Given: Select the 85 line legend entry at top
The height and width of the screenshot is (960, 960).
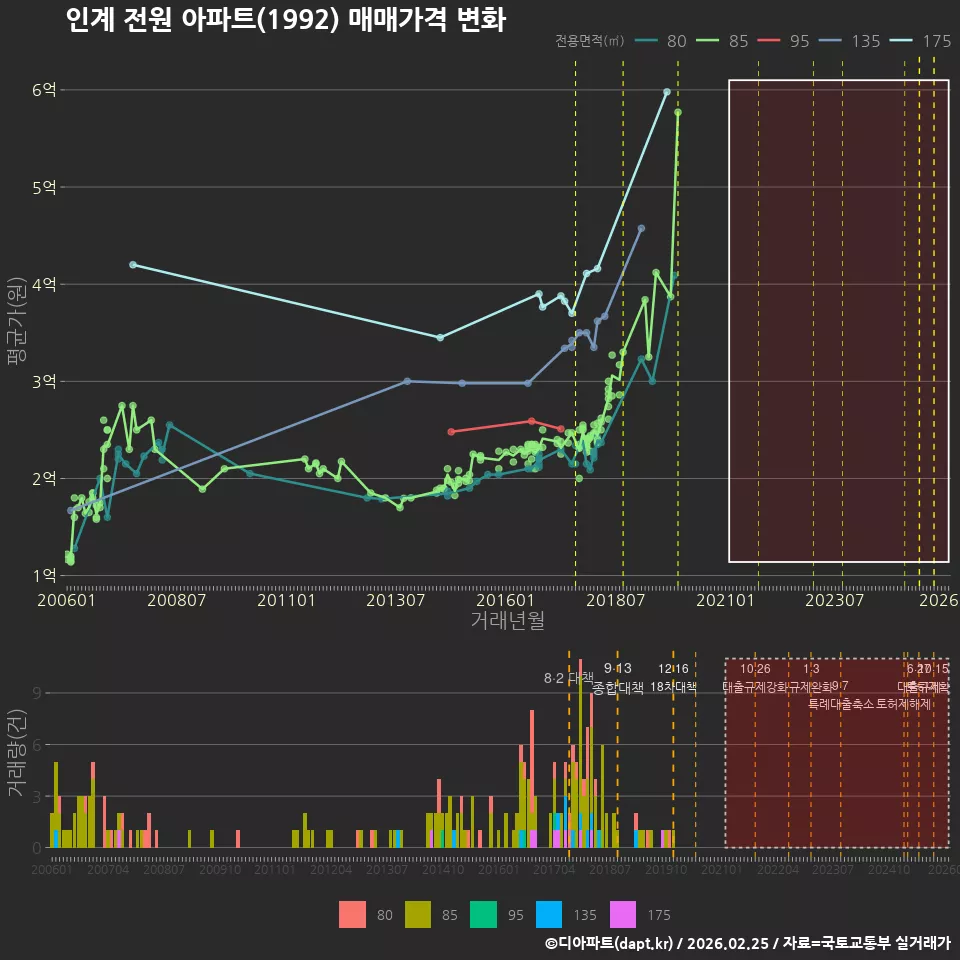Looking at the screenshot, I should 722,41.
